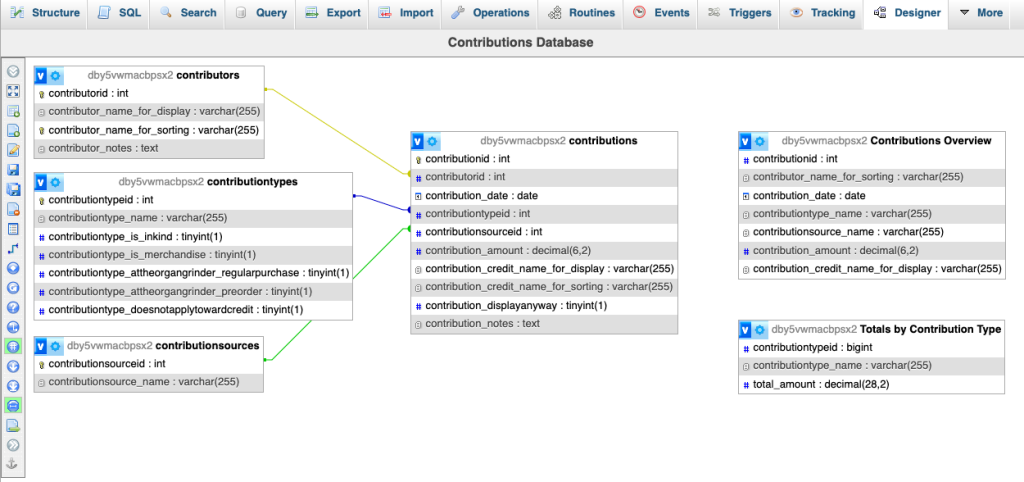Collapse the contributors table with V button
Image resolution: width=1024 pixels, height=482 pixels.
pos(40,75)
